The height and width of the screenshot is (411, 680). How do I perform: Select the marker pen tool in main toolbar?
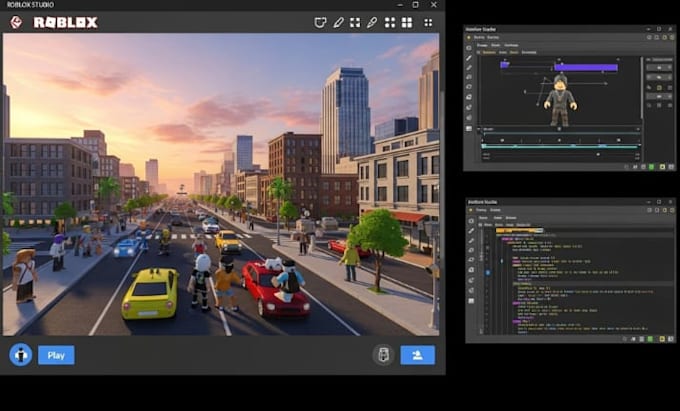click(372, 23)
